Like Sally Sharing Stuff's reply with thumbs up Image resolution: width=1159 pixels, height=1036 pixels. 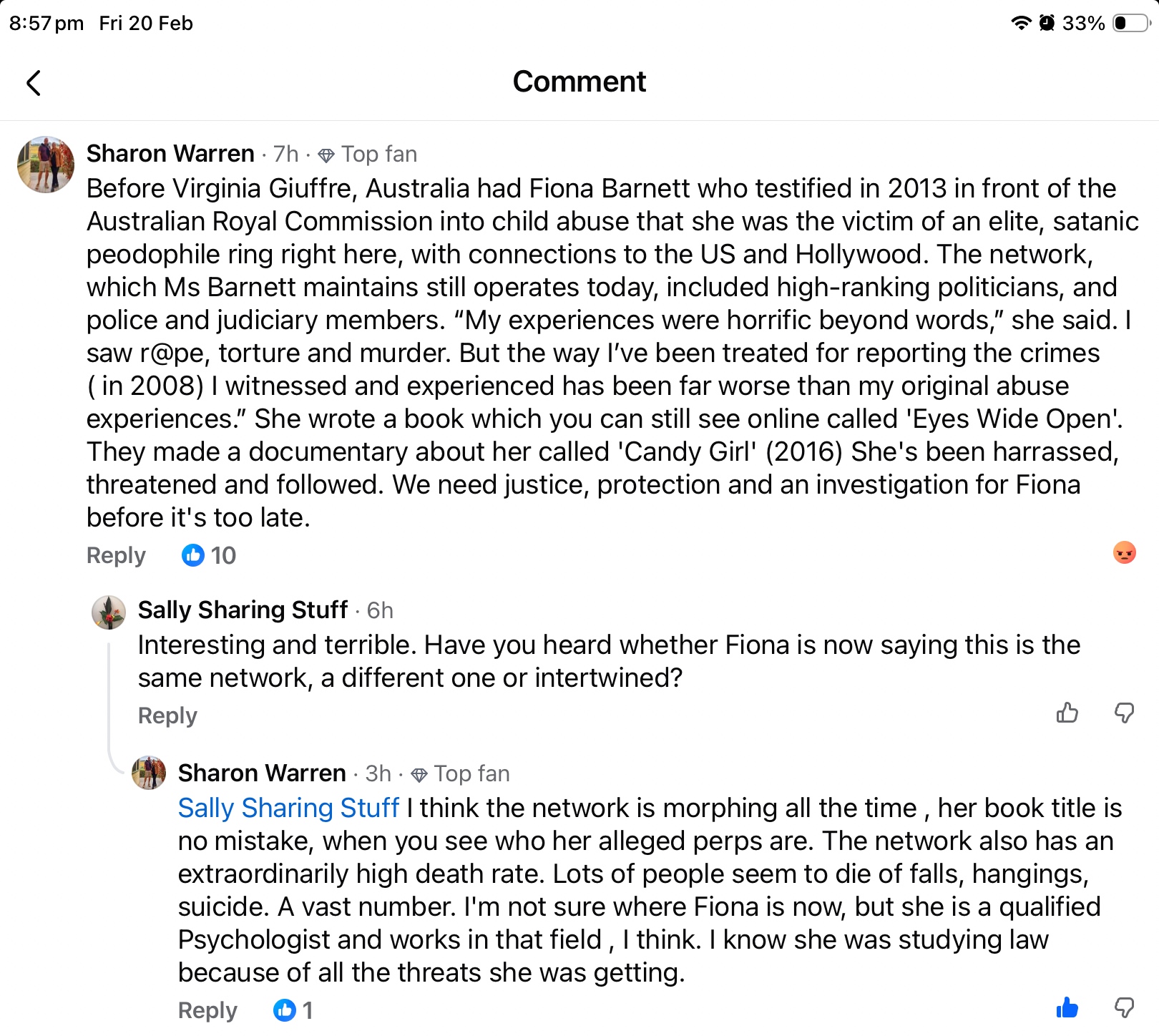1067,713
